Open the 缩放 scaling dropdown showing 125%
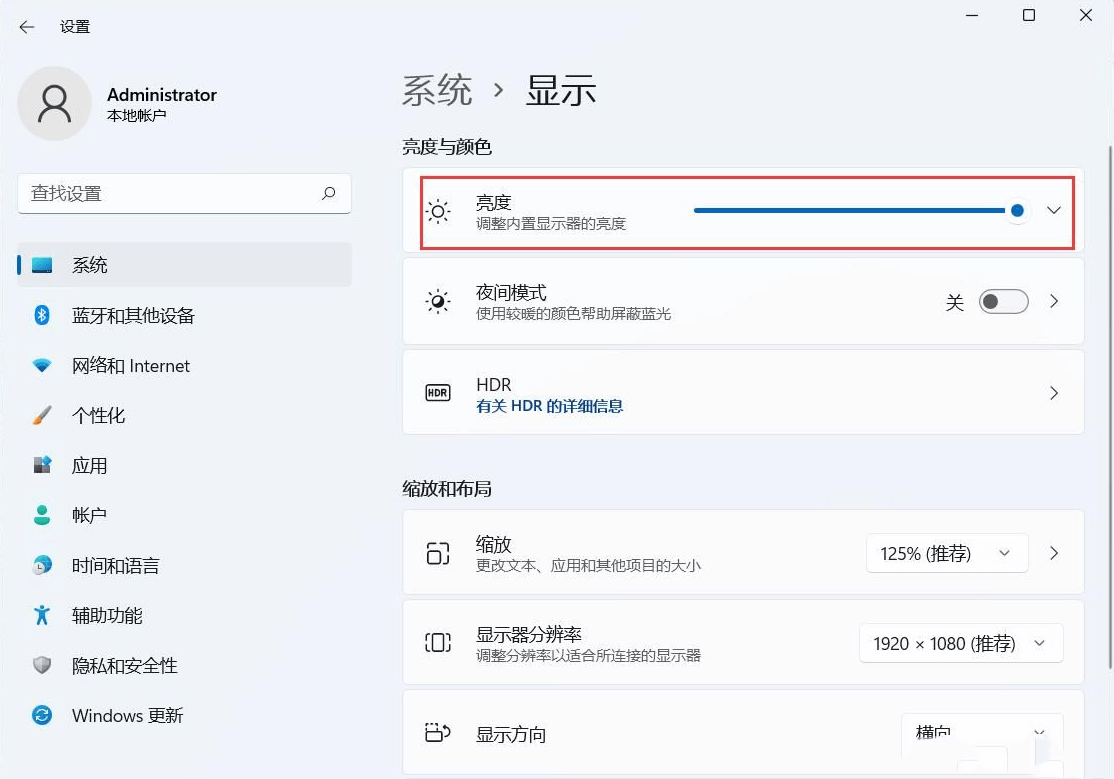This screenshot has width=1114, height=779. click(x=945, y=552)
